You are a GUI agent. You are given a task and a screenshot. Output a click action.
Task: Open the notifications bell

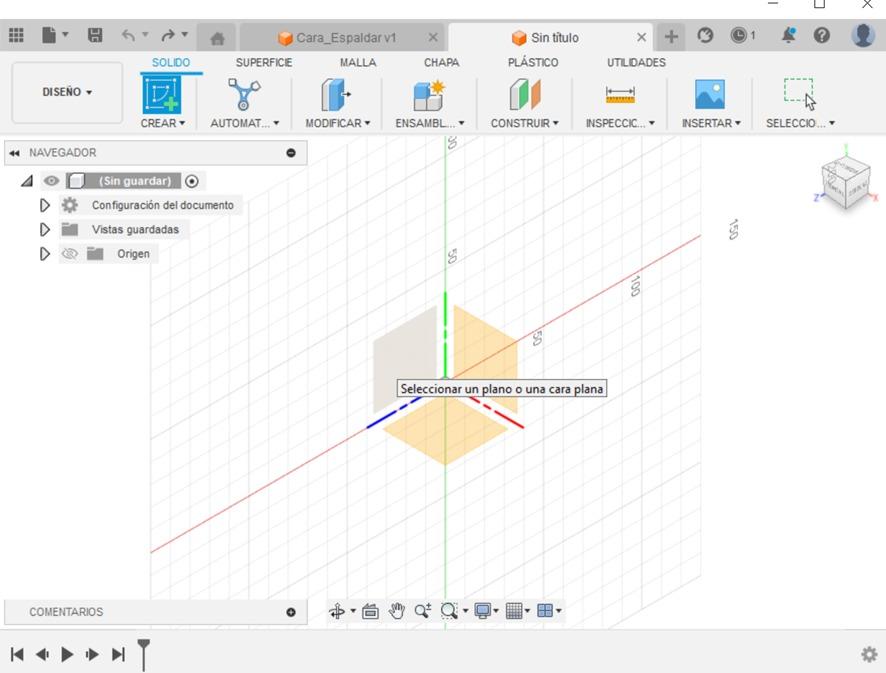[788, 36]
